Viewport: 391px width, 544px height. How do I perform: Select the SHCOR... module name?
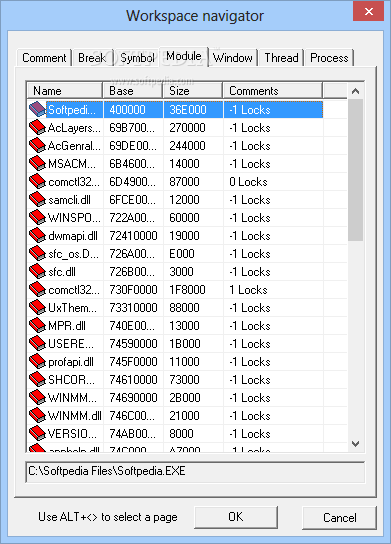coord(71,380)
